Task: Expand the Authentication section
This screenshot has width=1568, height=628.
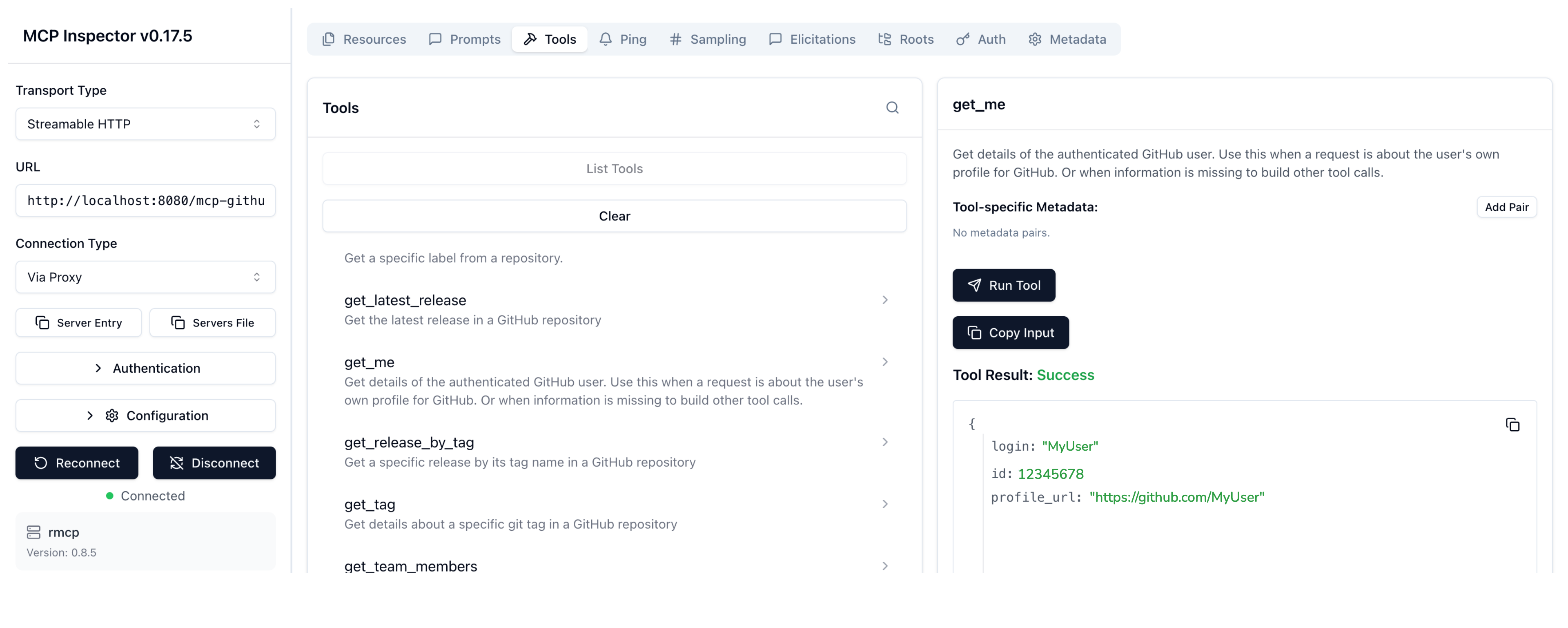Action: click(145, 368)
